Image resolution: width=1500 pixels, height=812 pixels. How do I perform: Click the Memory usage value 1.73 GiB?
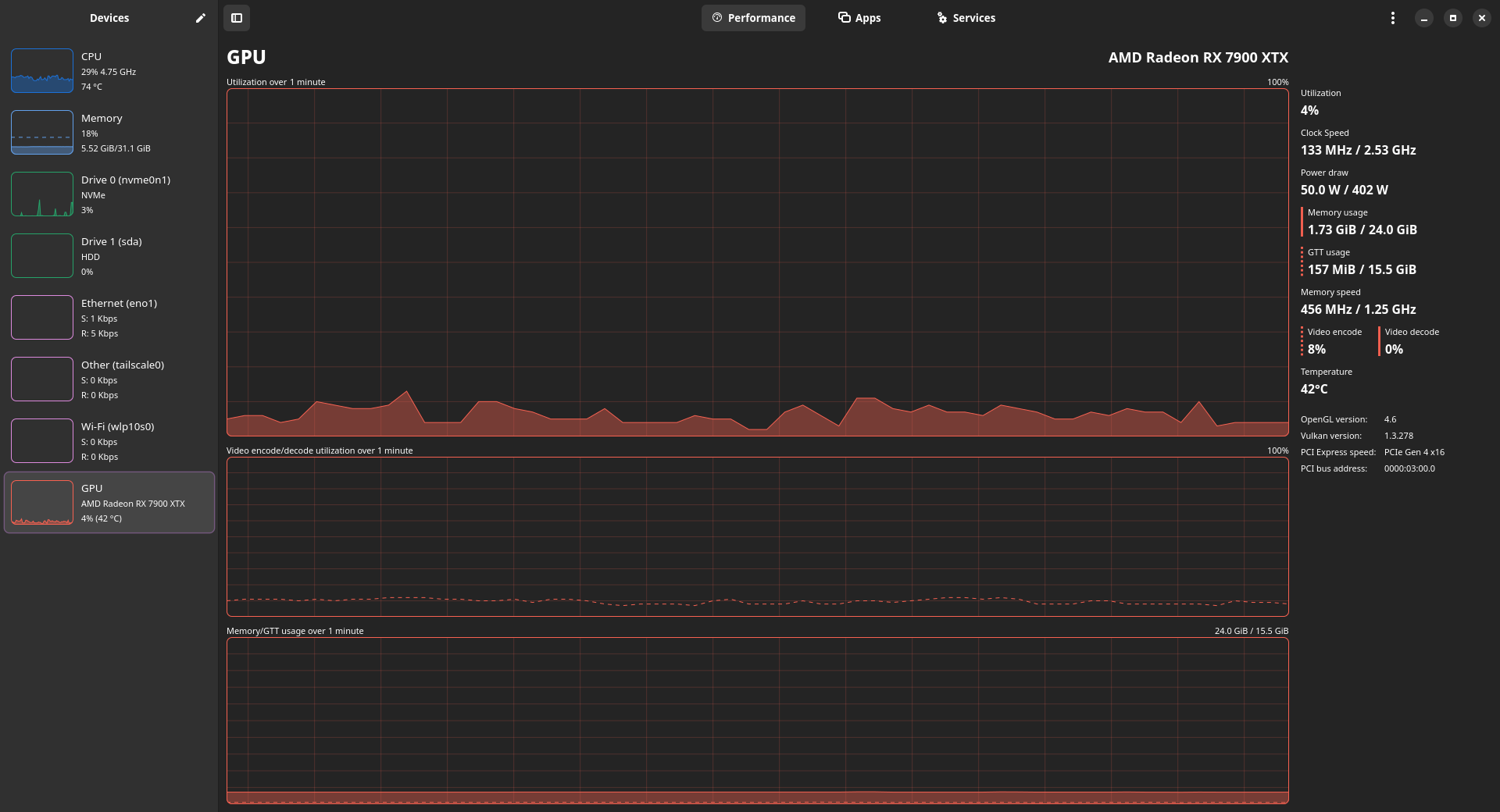[x=1362, y=230]
